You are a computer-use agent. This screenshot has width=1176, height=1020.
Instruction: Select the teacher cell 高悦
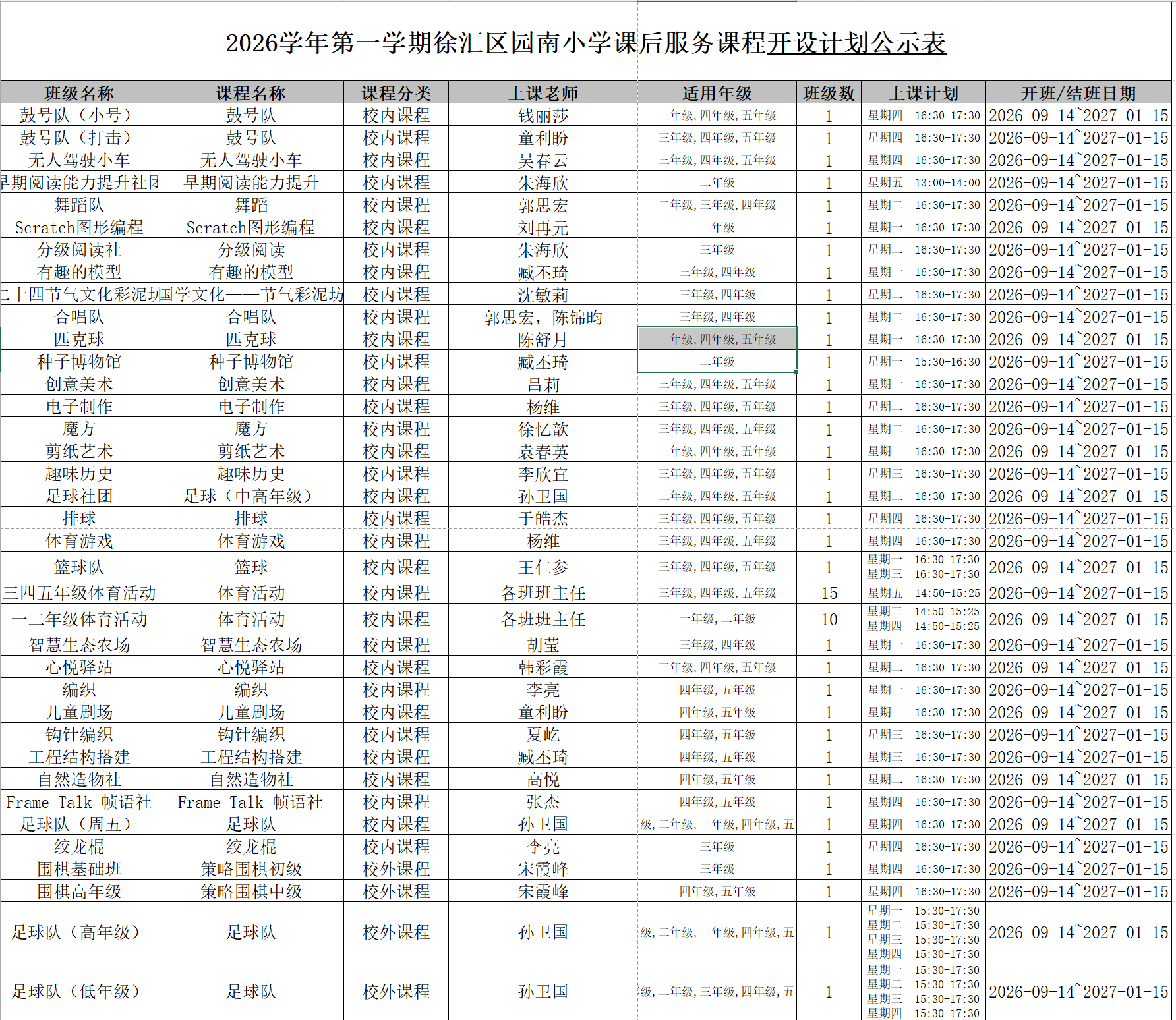click(543, 779)
